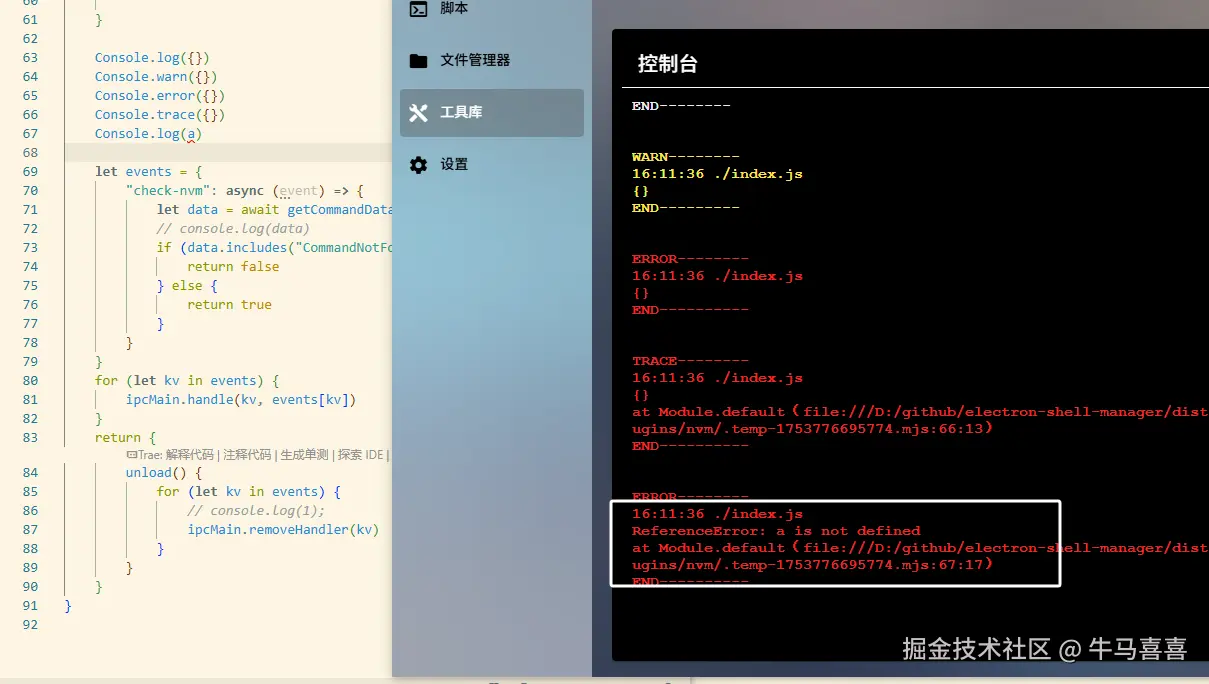Click the Console.log(a) line with error squiggle
This screenshot has width=1209, height=684.
click(x=148, y=133)
